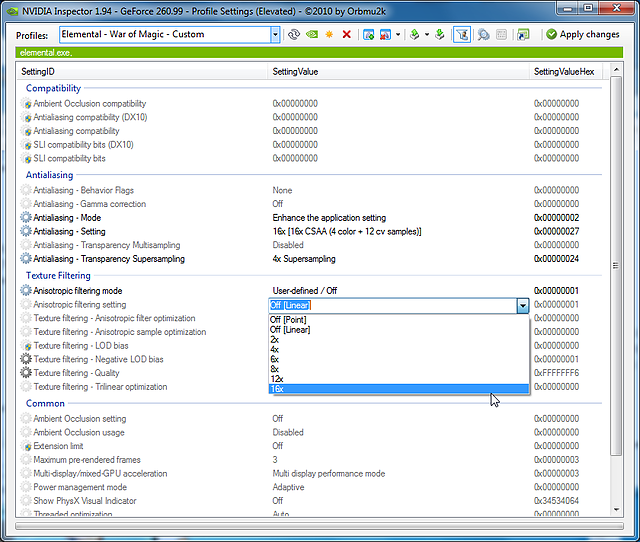640x542 pixels.
Task: Click the SettingID column header
Action: point(142,72)
